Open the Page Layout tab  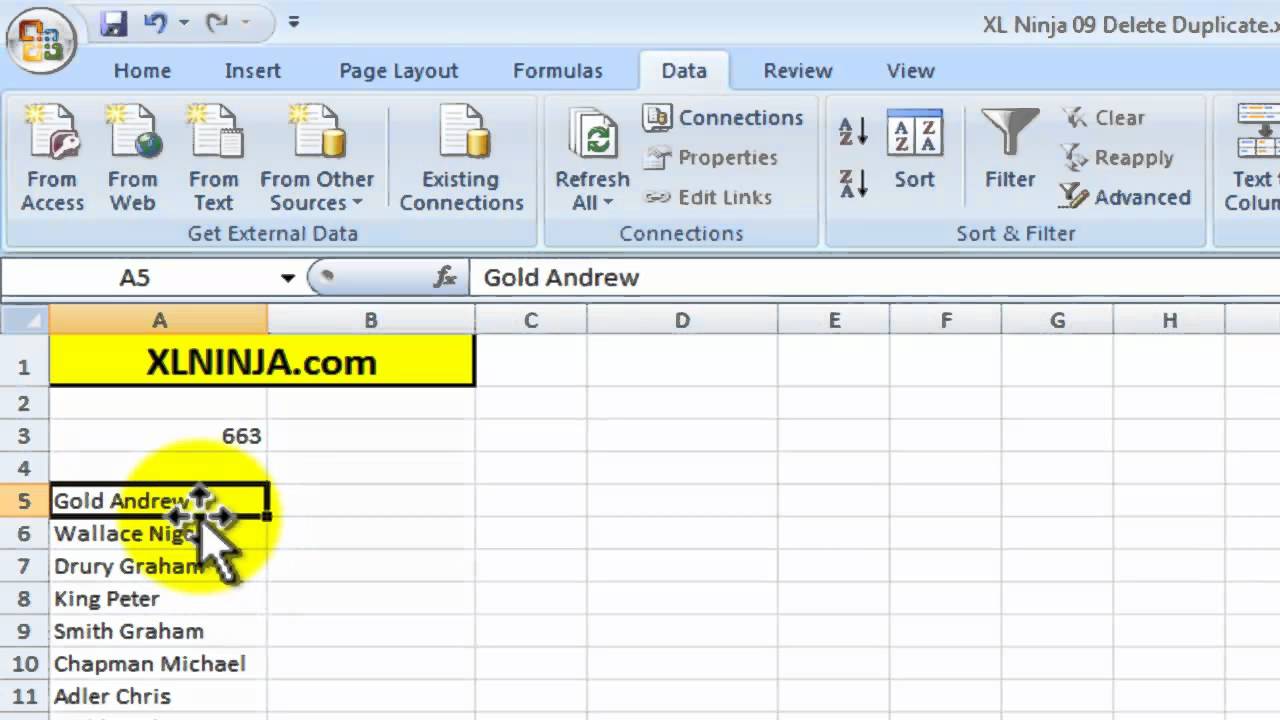[x=398, y=71]
